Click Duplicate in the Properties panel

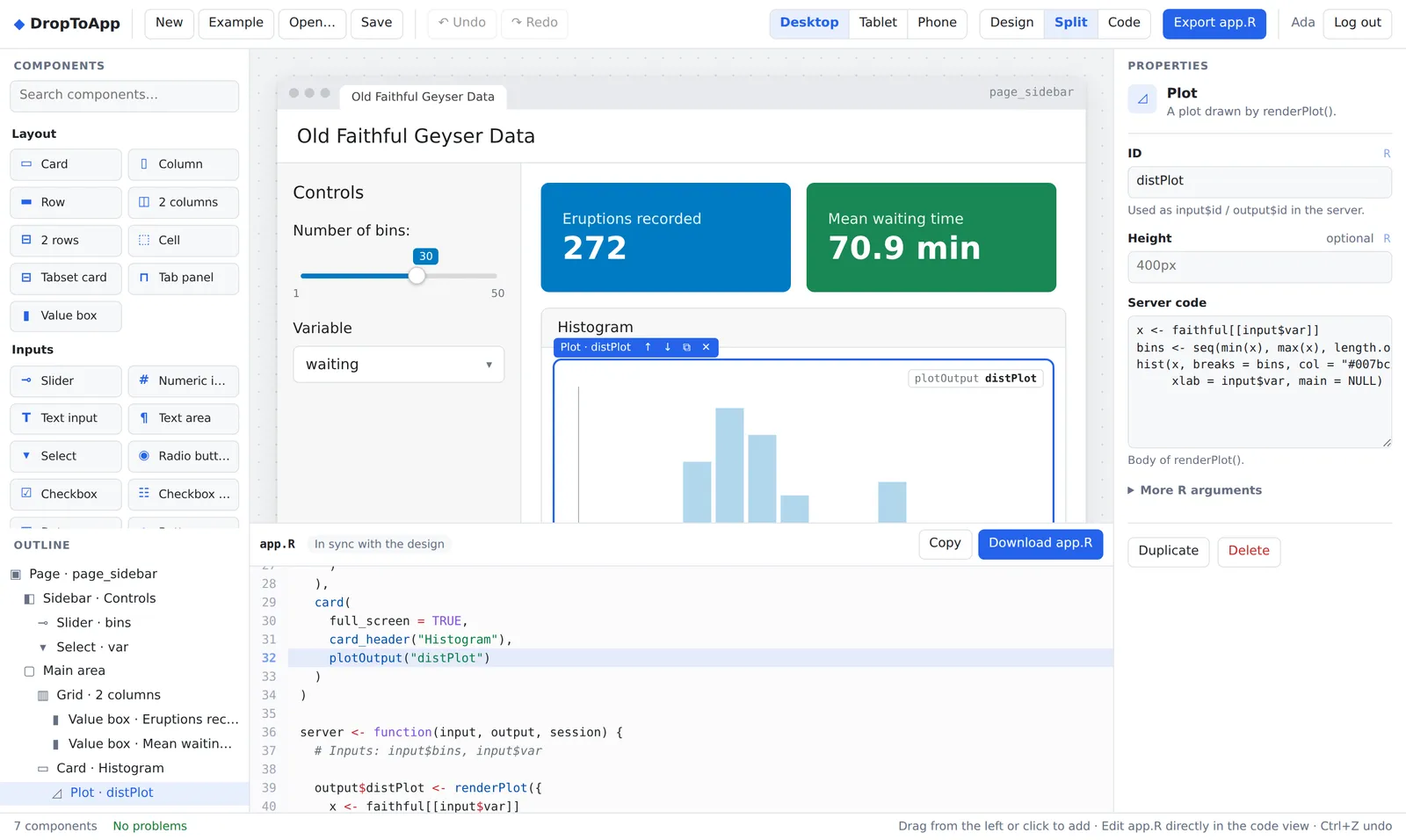coord(1169,552)
